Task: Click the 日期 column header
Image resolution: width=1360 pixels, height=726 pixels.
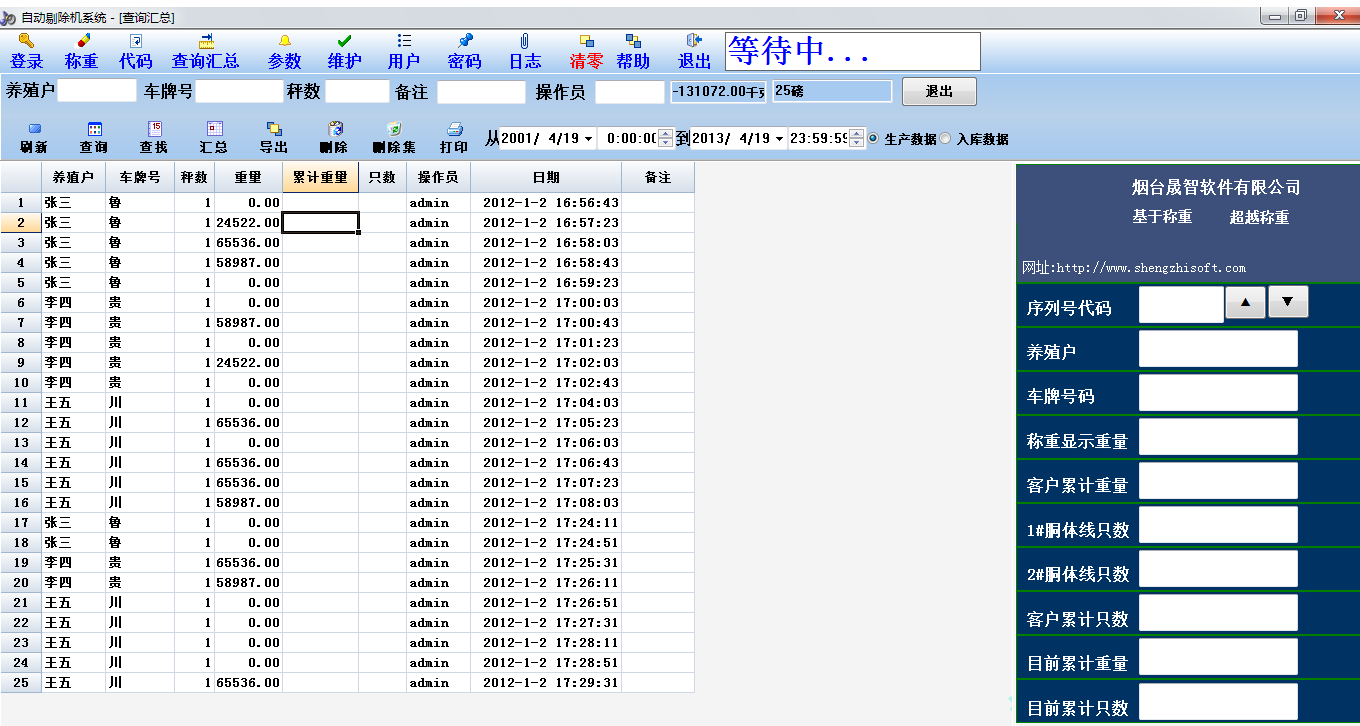Action: point(546,177)
